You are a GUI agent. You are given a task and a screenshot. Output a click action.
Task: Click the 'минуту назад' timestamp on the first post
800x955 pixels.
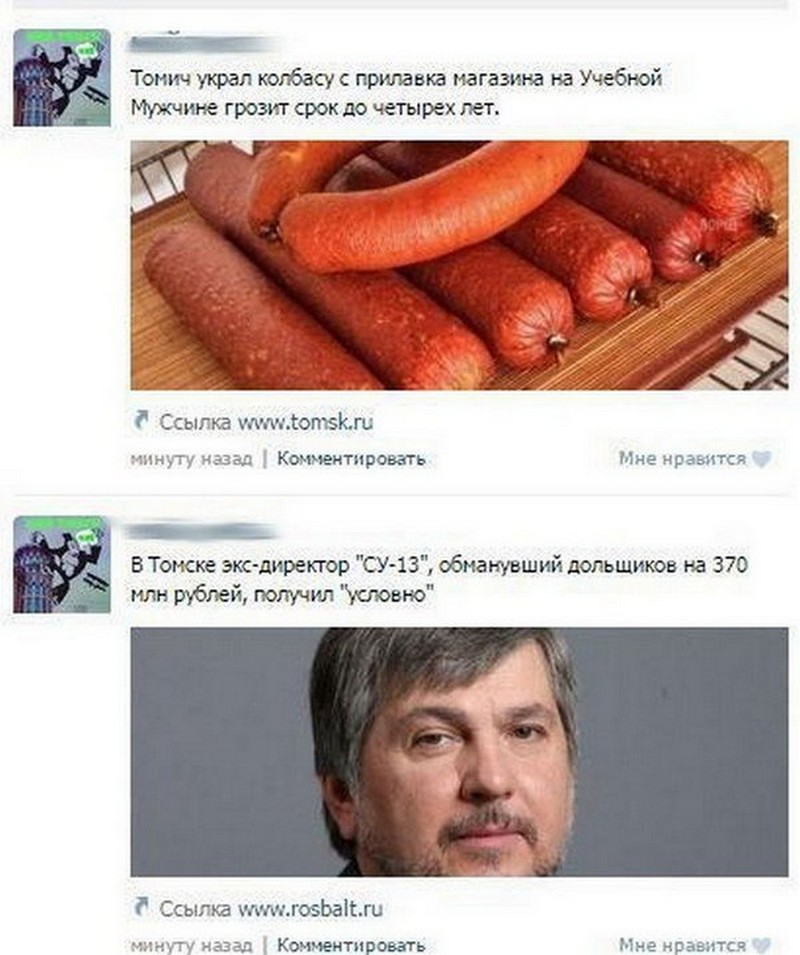pyautogui.click(x=191, y=458)
